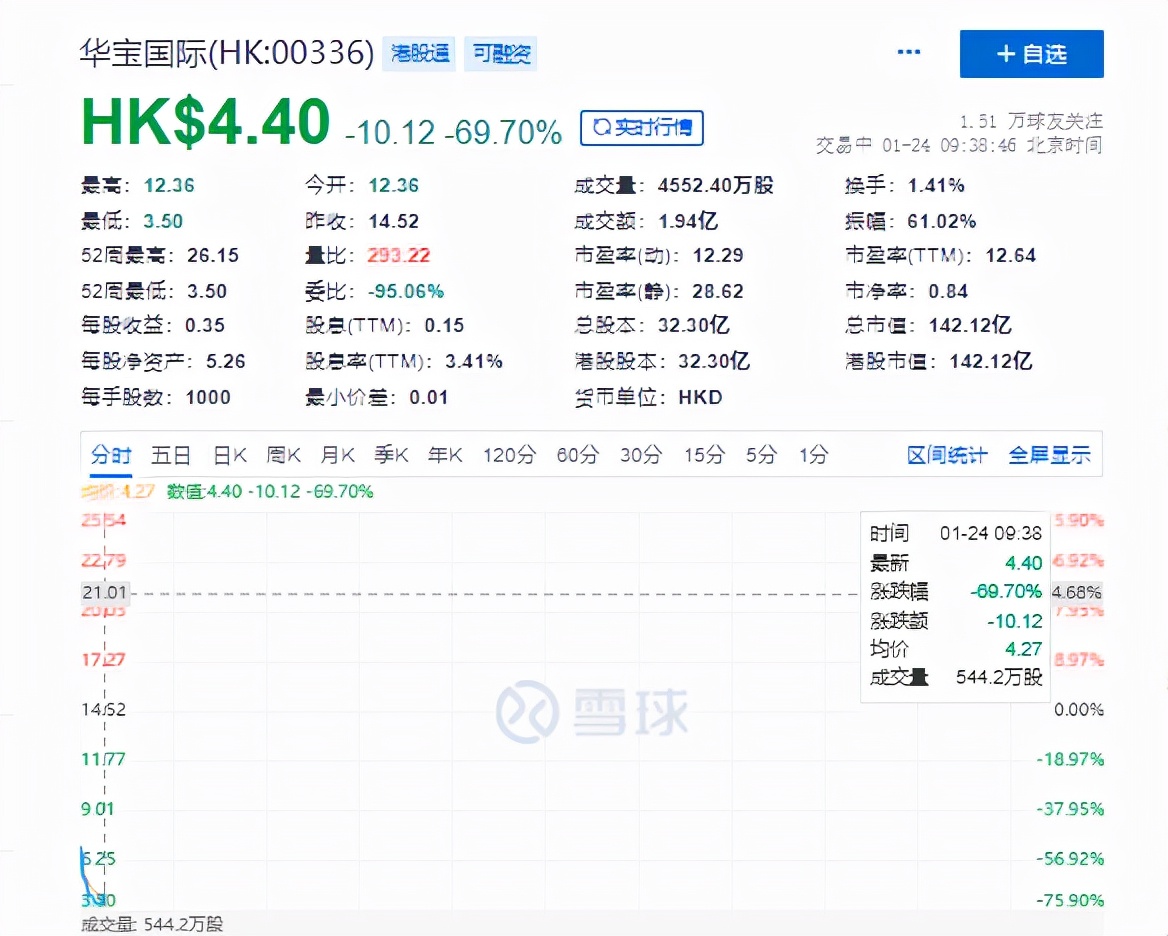Click the 最高 value 12.36
This screenshot has height=936, width=1168.
point(169,185)
